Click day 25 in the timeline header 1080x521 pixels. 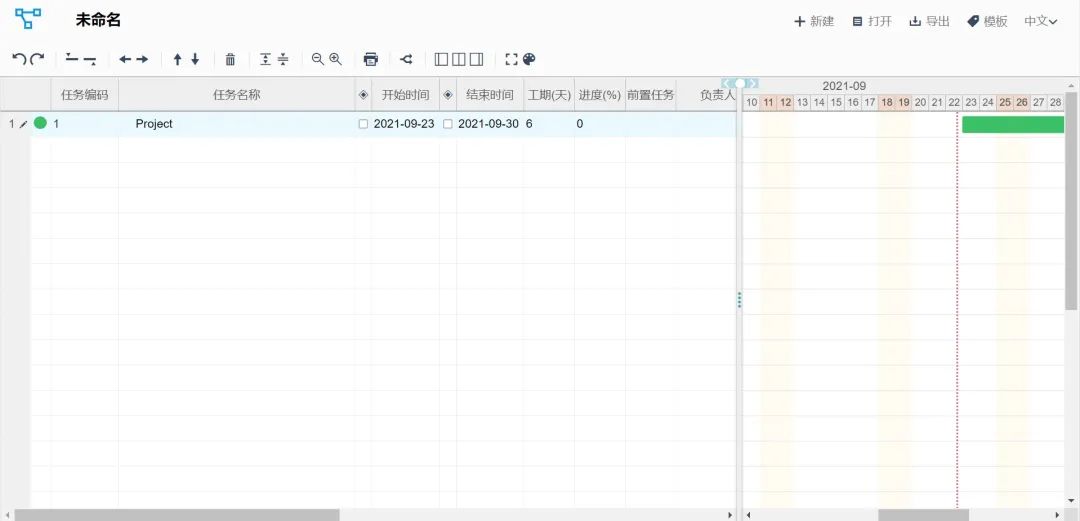(x=1005, y=103)
